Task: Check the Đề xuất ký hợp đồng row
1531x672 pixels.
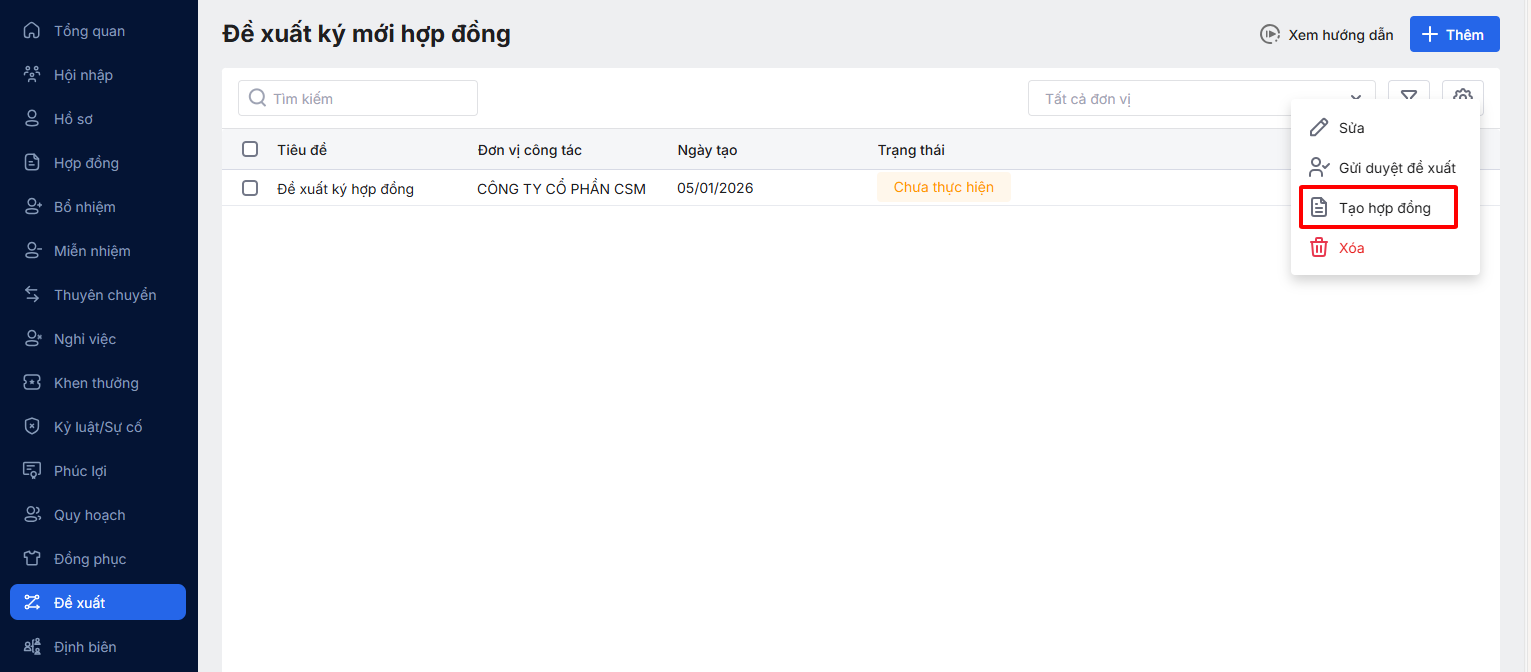Action: click(250, 188)
